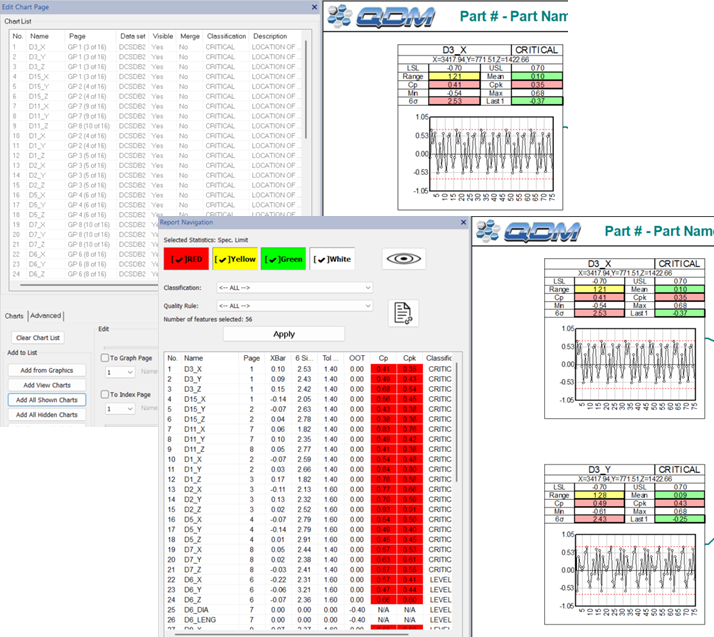Screen dimensions: 714x637
Task: Click Report Navigation table vertical scrollbar
Action: 457,423
